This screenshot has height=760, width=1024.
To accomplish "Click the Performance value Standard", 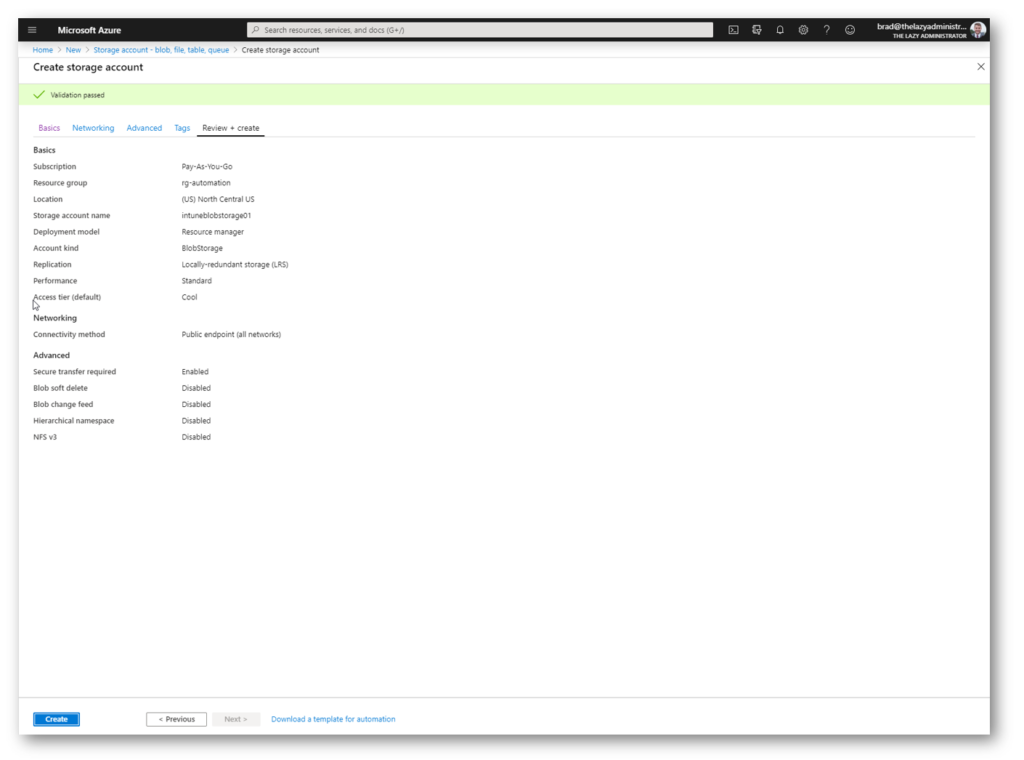I will click(197, 281).
